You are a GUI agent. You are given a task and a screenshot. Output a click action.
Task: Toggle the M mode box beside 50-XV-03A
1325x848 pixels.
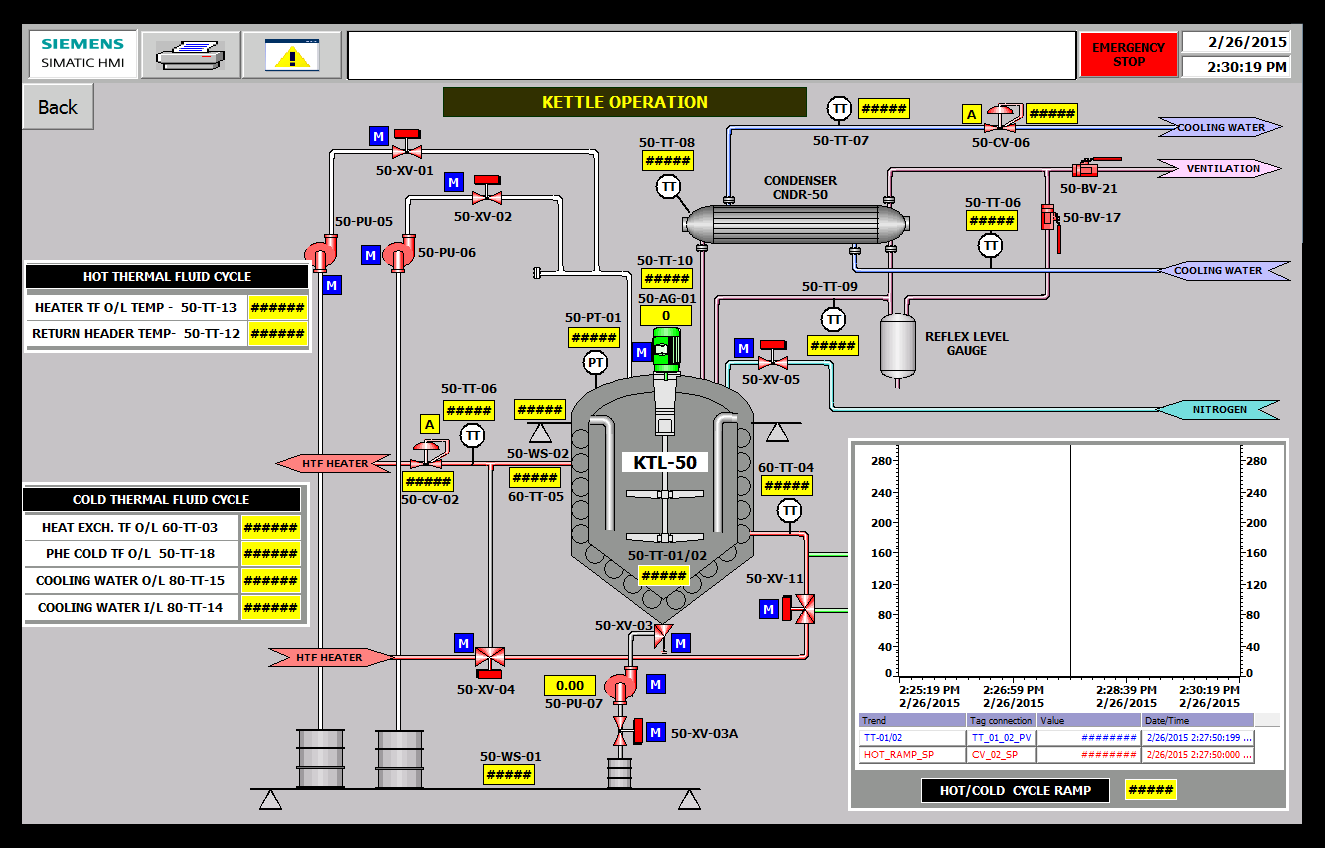(656, 733)
